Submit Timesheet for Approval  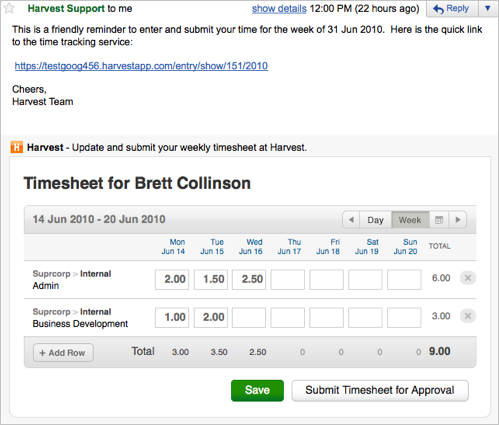point(380,390)
